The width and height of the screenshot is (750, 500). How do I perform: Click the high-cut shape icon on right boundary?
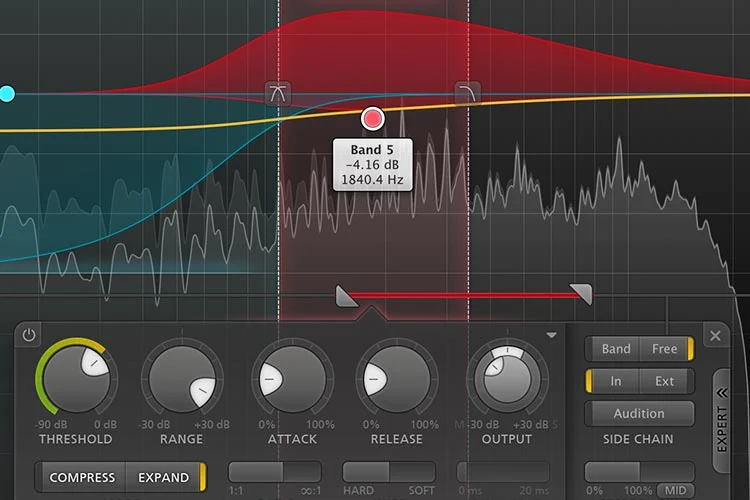467,92
